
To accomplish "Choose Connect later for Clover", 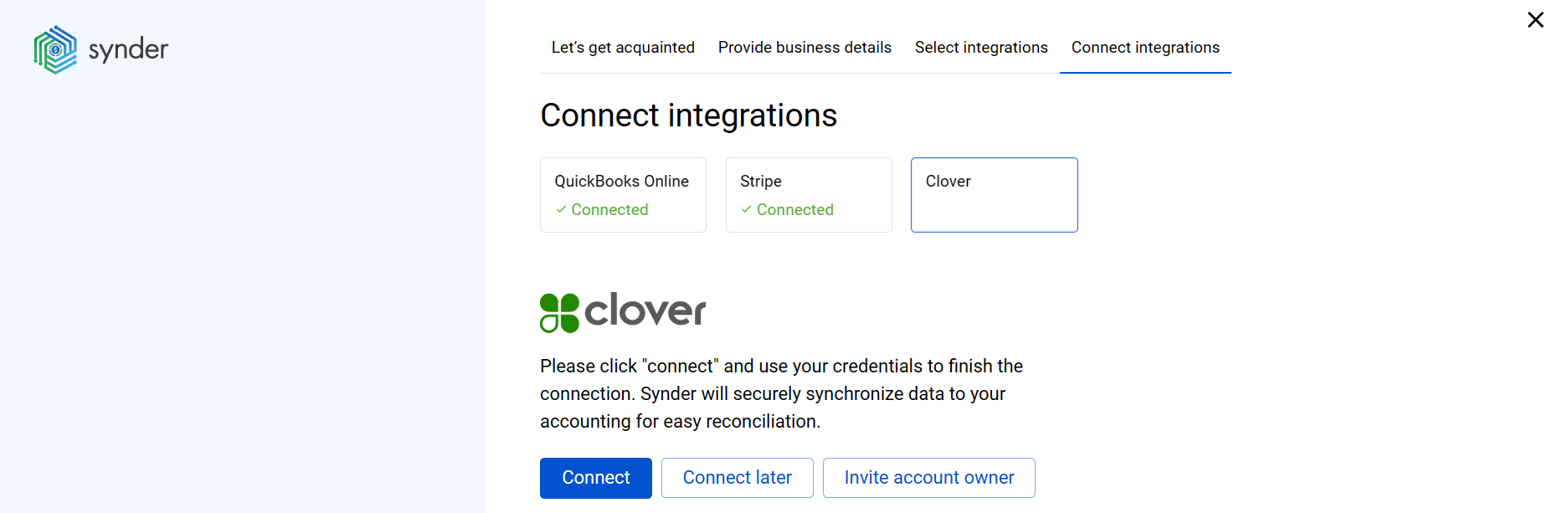I will [x=737, y=478].
